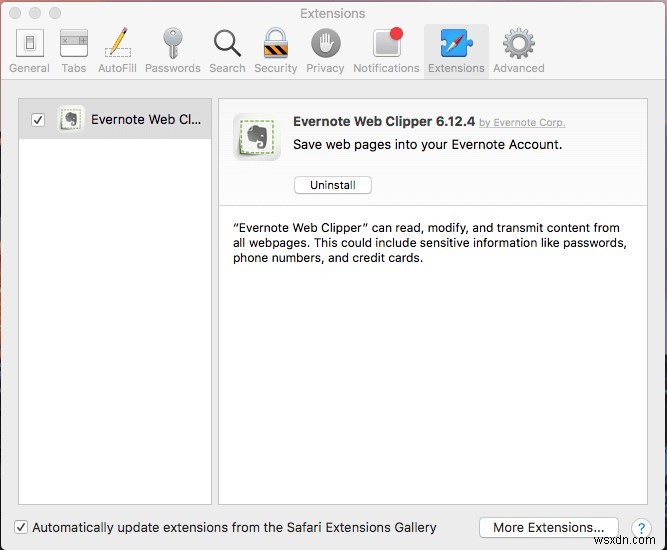This screenshot has width=667, height=550.
Task: Open the Security padlock icon
Action: pos(275,50)
